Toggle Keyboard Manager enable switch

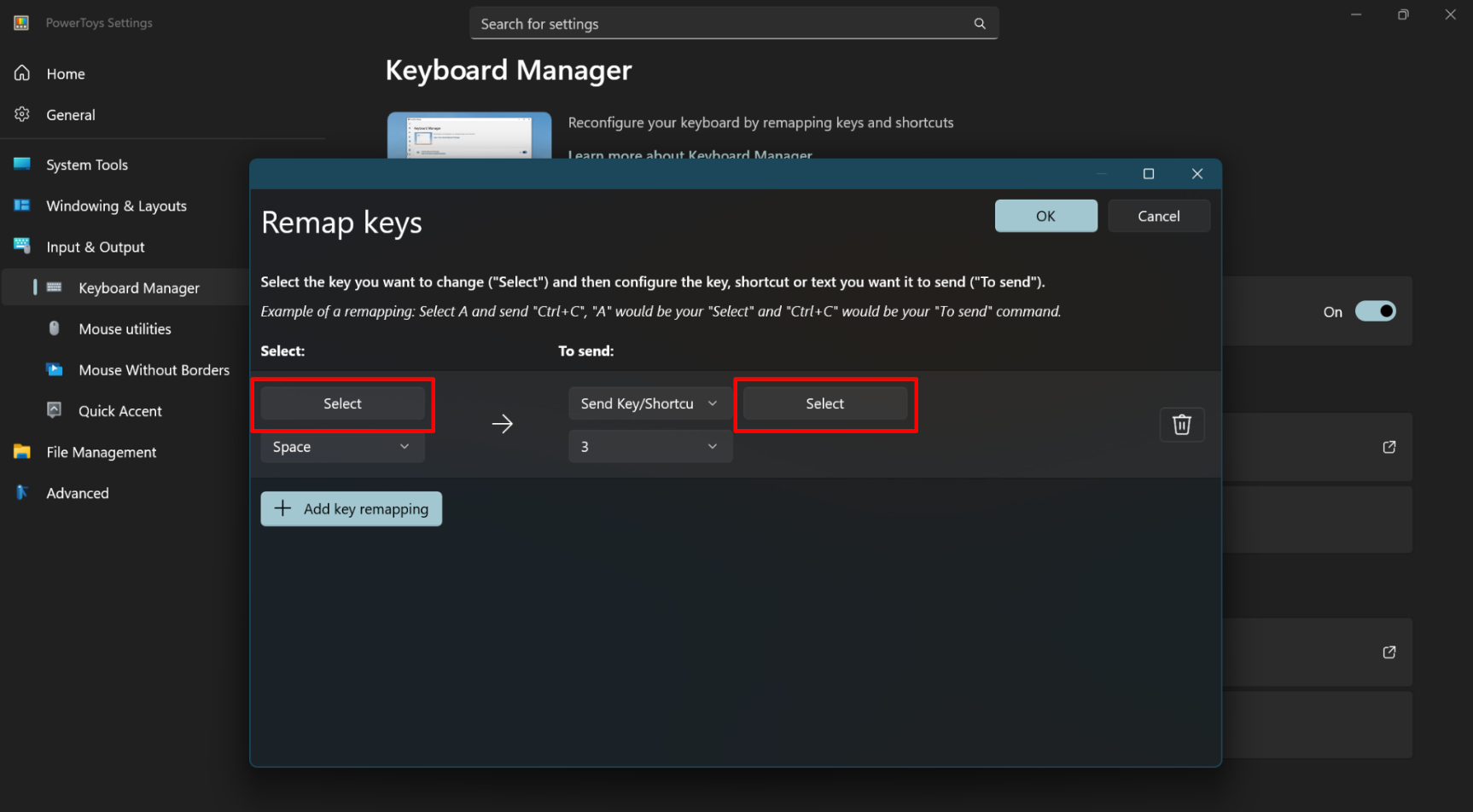pyautogui.click(x=1375, y=311)
